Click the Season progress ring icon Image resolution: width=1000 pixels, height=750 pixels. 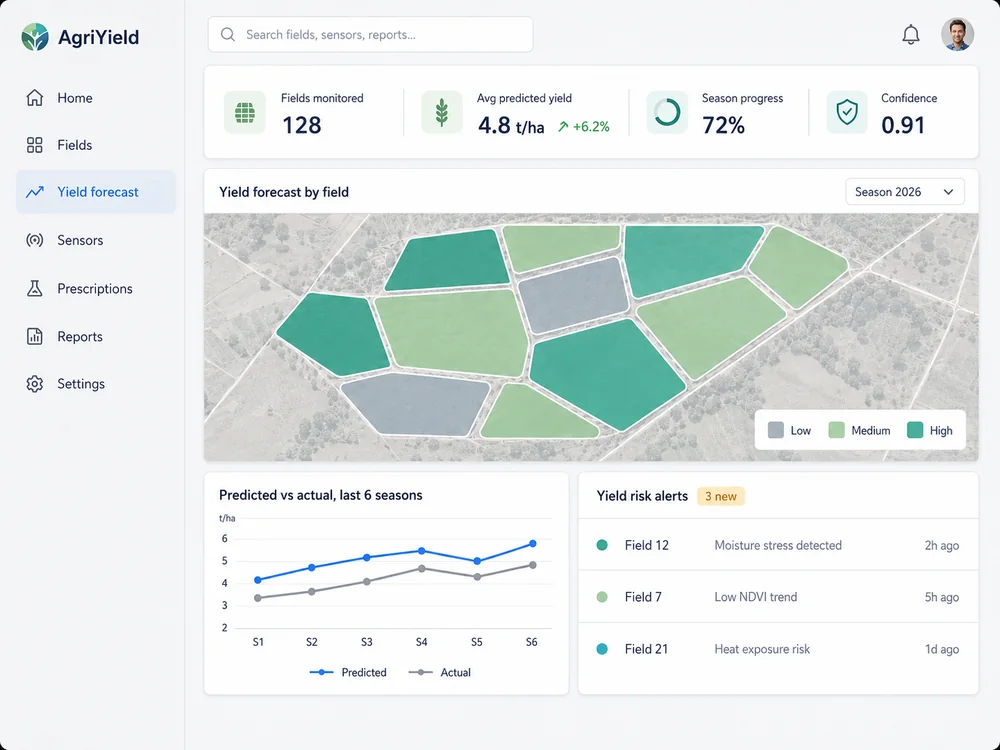coord(667,113)
